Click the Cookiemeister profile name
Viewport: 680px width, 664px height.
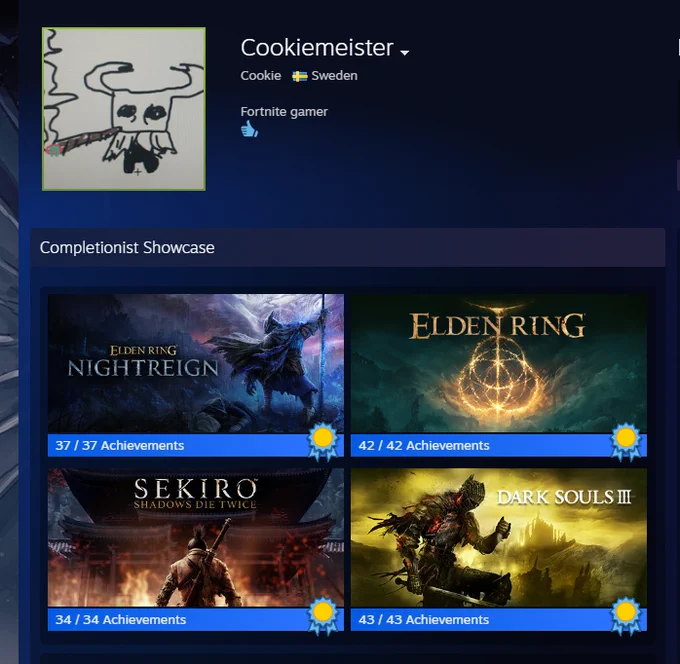pos(317,47)
